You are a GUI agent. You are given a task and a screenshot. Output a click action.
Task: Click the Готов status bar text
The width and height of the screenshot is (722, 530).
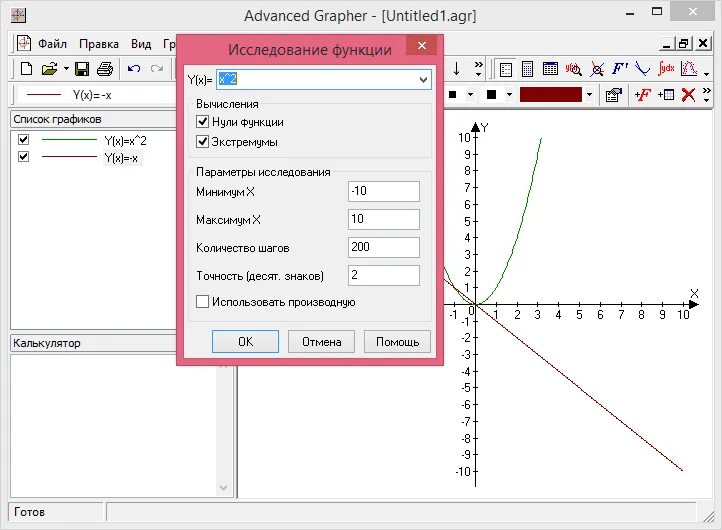tap(29, 512)
